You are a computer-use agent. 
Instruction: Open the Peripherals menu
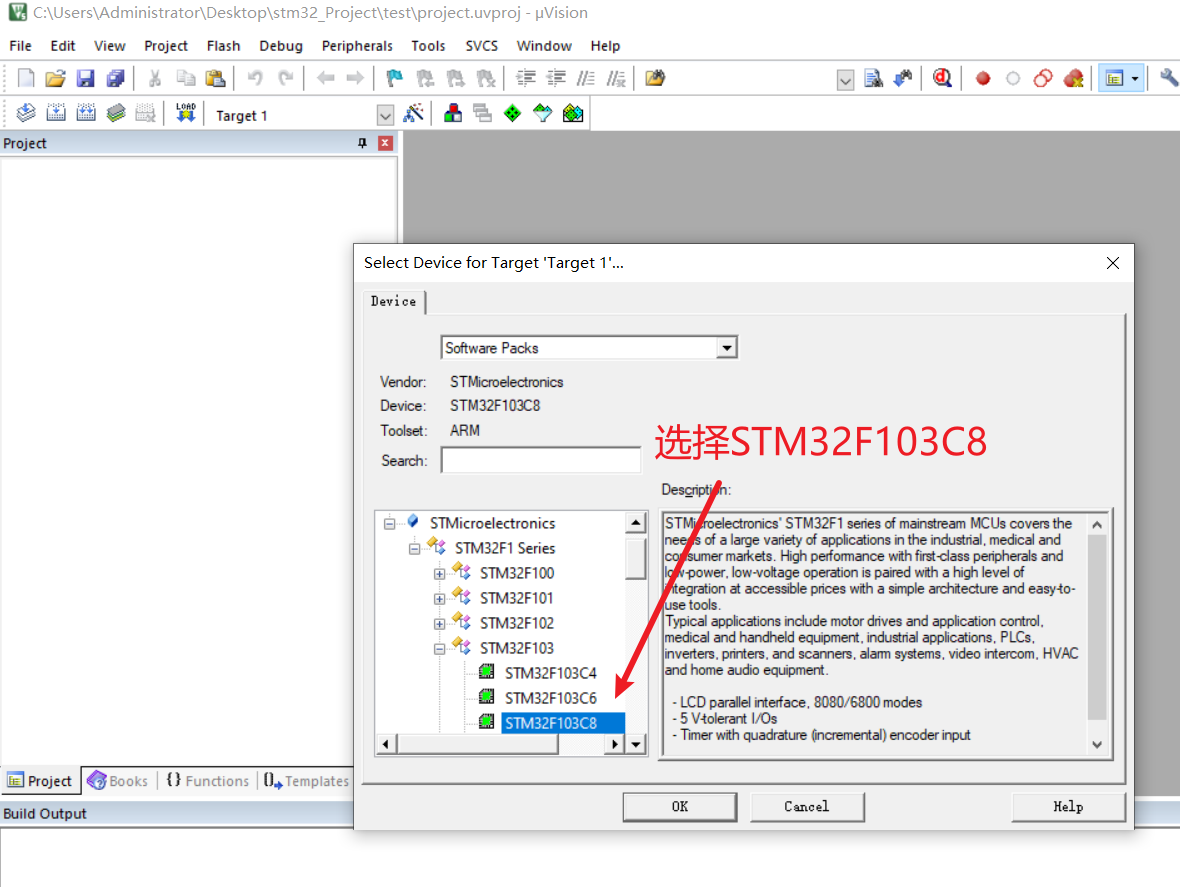(x=357, y=46)
